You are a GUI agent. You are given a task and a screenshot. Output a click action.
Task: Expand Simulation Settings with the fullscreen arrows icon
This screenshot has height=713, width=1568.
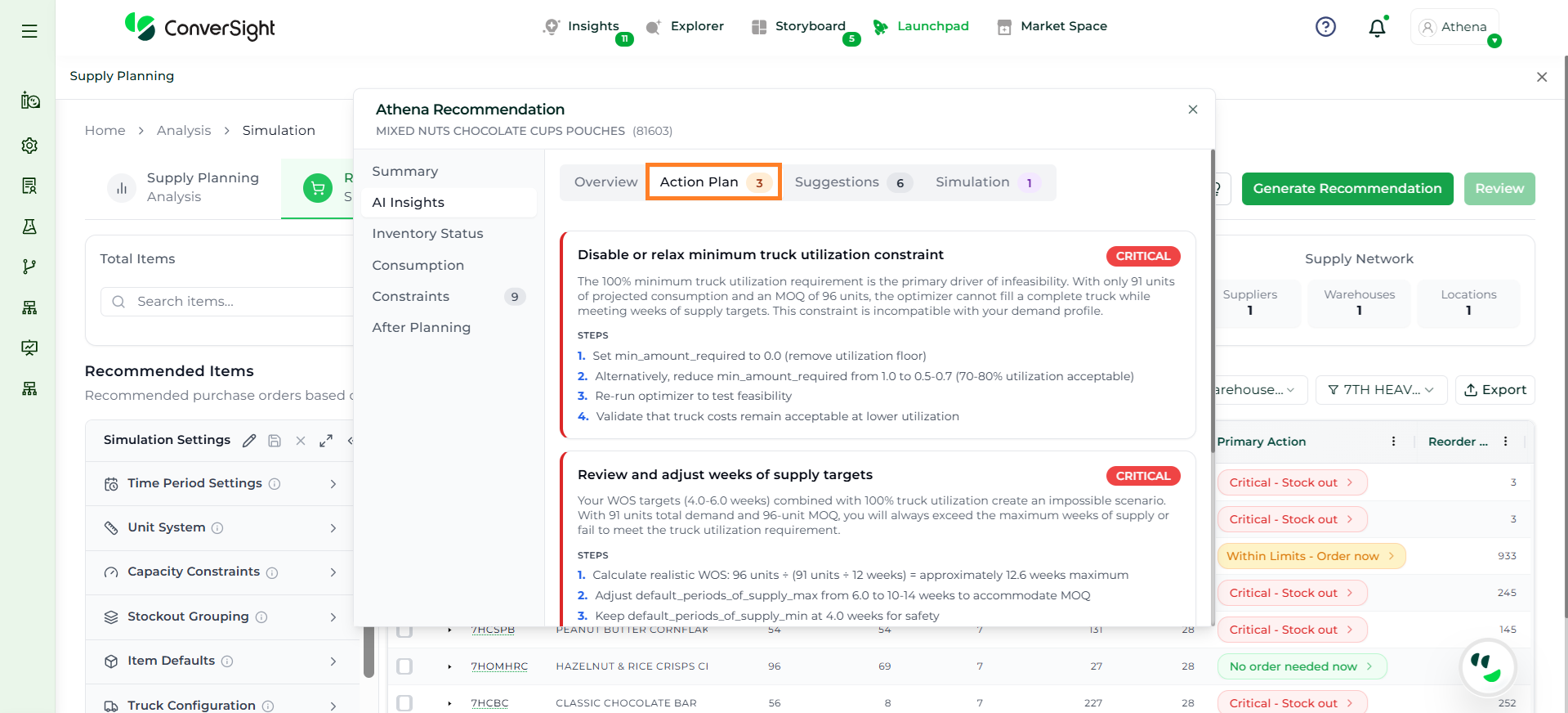(326, 441)
